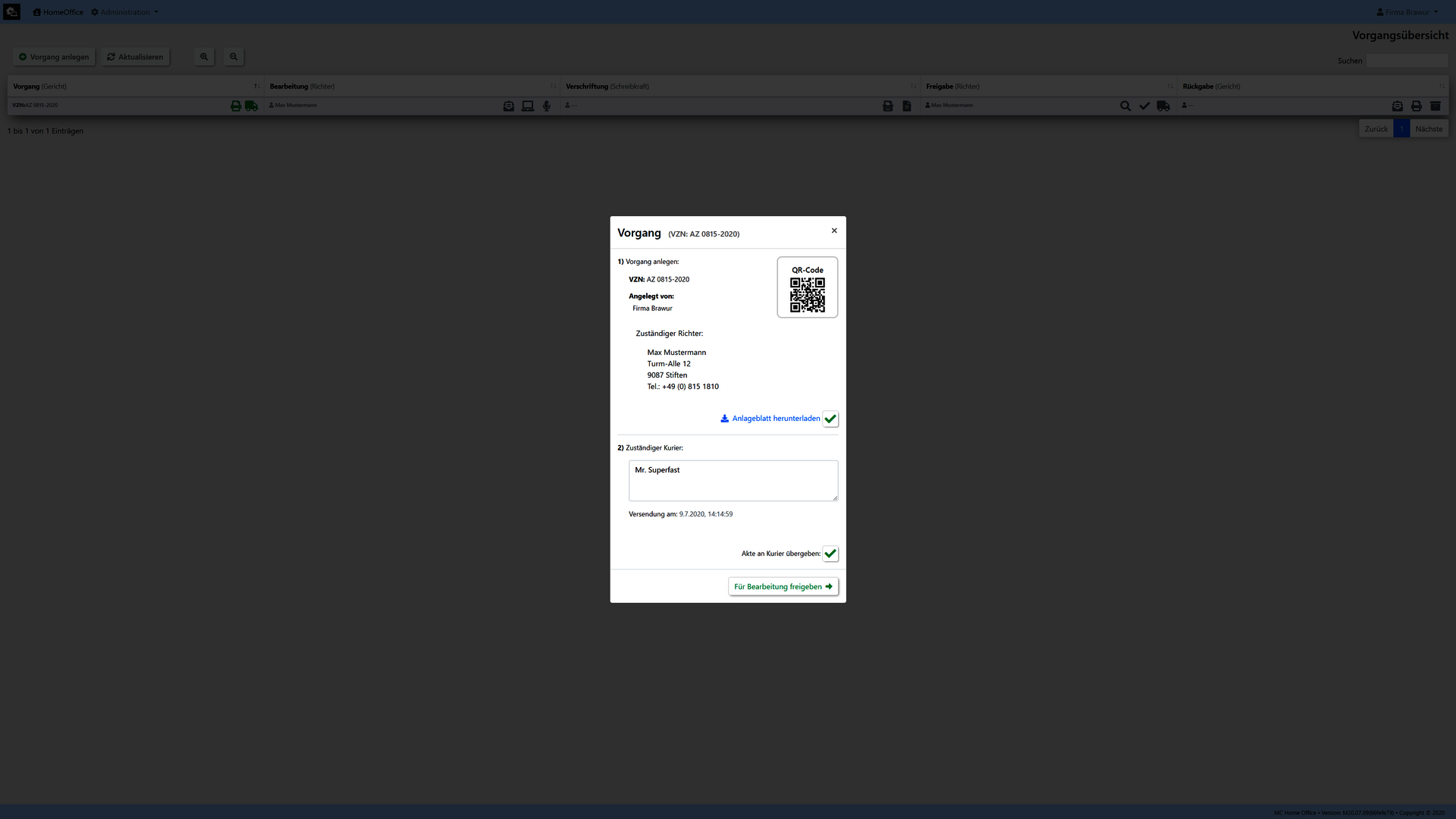Click the zoom-in magnifier toolbar button
The width and height of the screenshot is (1456, 819).
coord(204,57)
